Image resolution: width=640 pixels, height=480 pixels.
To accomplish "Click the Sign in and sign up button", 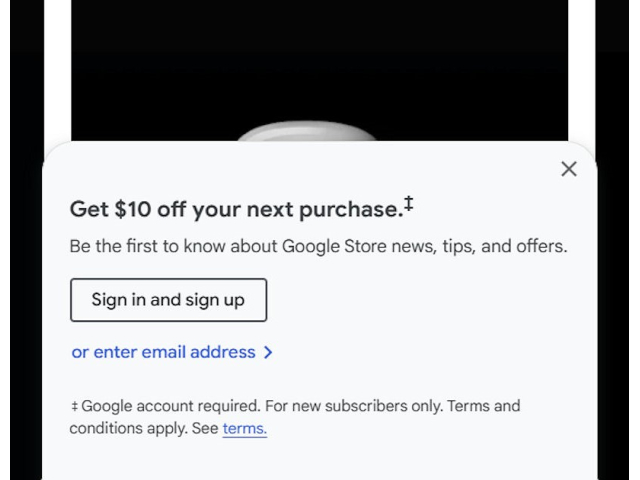I will pos(168,300).
